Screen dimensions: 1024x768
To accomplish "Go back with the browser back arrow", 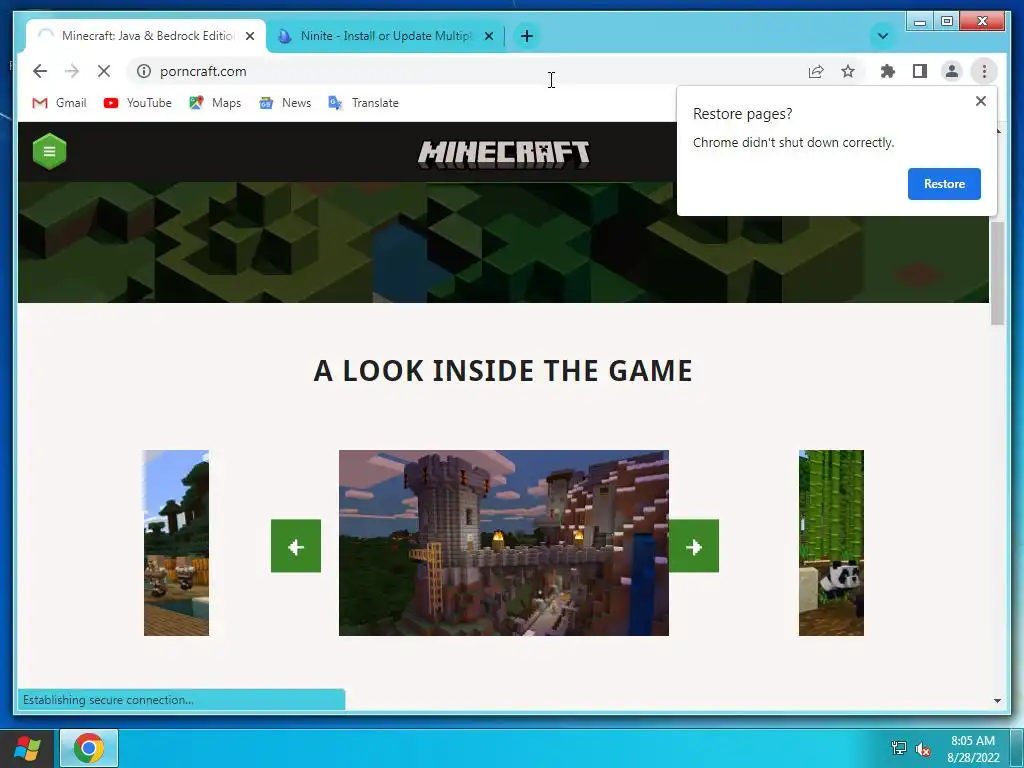I will (x=40, y=71).
